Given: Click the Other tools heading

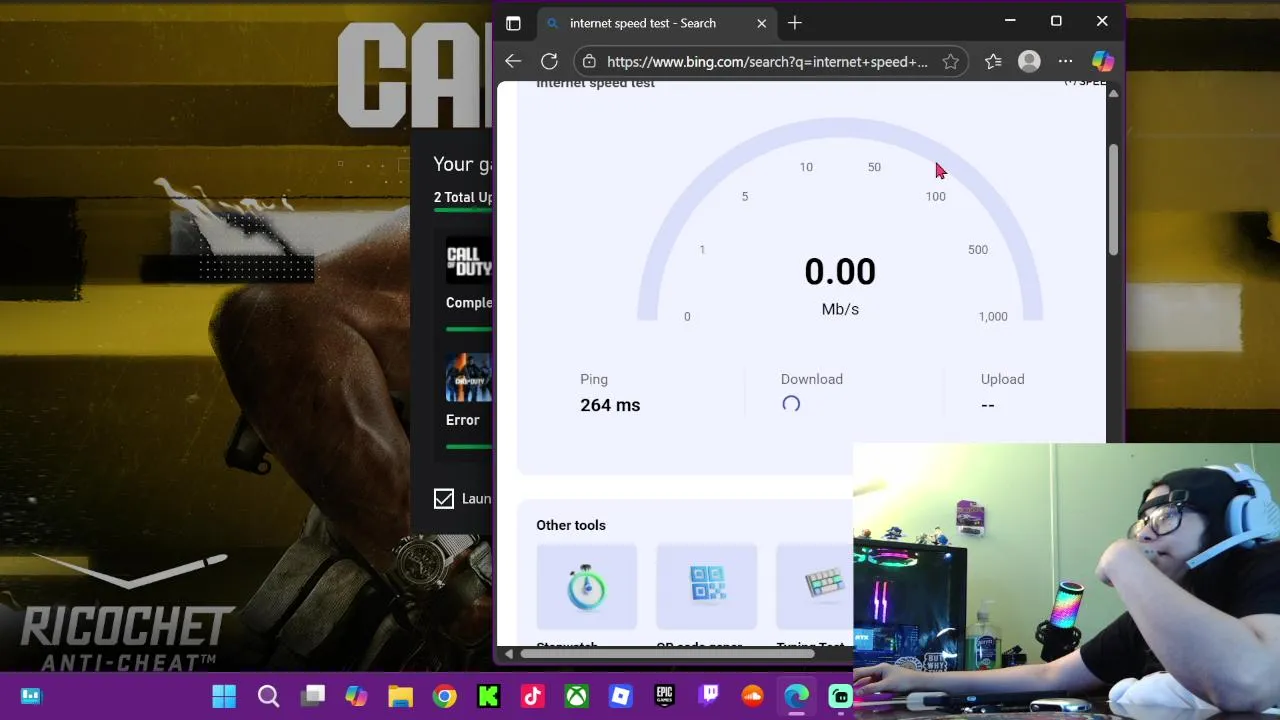Looking at the screenshot, I should pos(571,525).
